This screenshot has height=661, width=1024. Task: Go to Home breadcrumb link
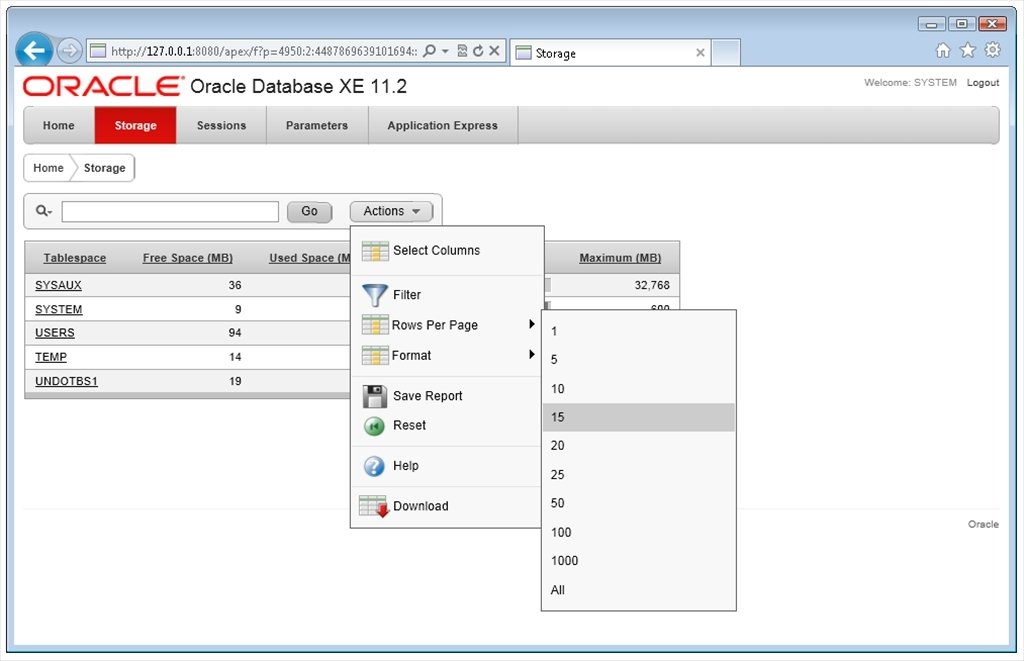(x=48, y=168)
